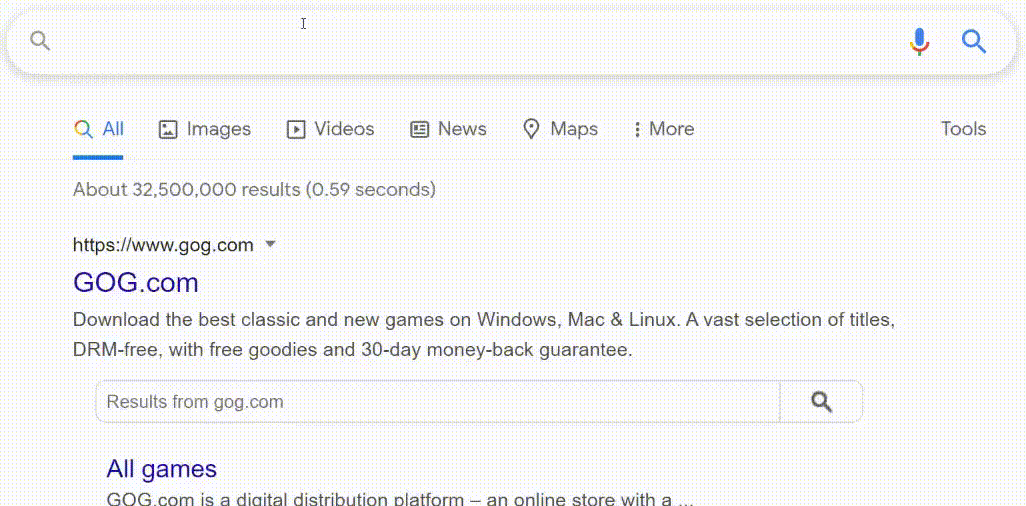Expand the arrow beside https://www.gog.com

click(270, 245)
